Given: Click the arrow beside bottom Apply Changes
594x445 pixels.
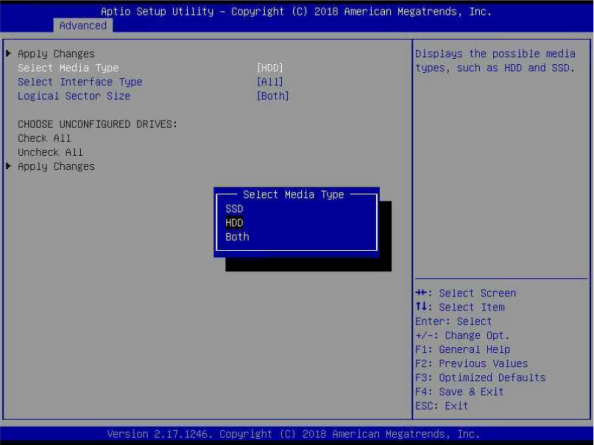Looking at the screenshot, I should click(9, 166).
